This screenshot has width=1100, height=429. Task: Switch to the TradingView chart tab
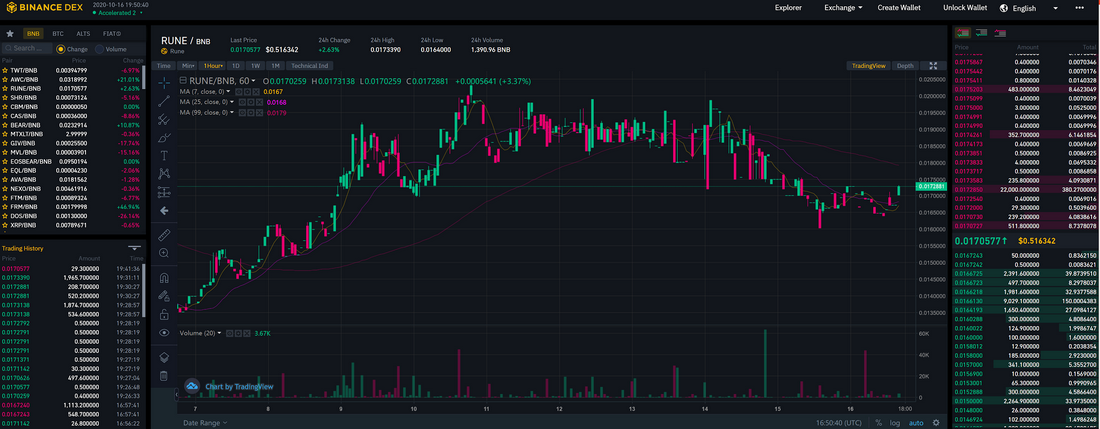(868, 66)
